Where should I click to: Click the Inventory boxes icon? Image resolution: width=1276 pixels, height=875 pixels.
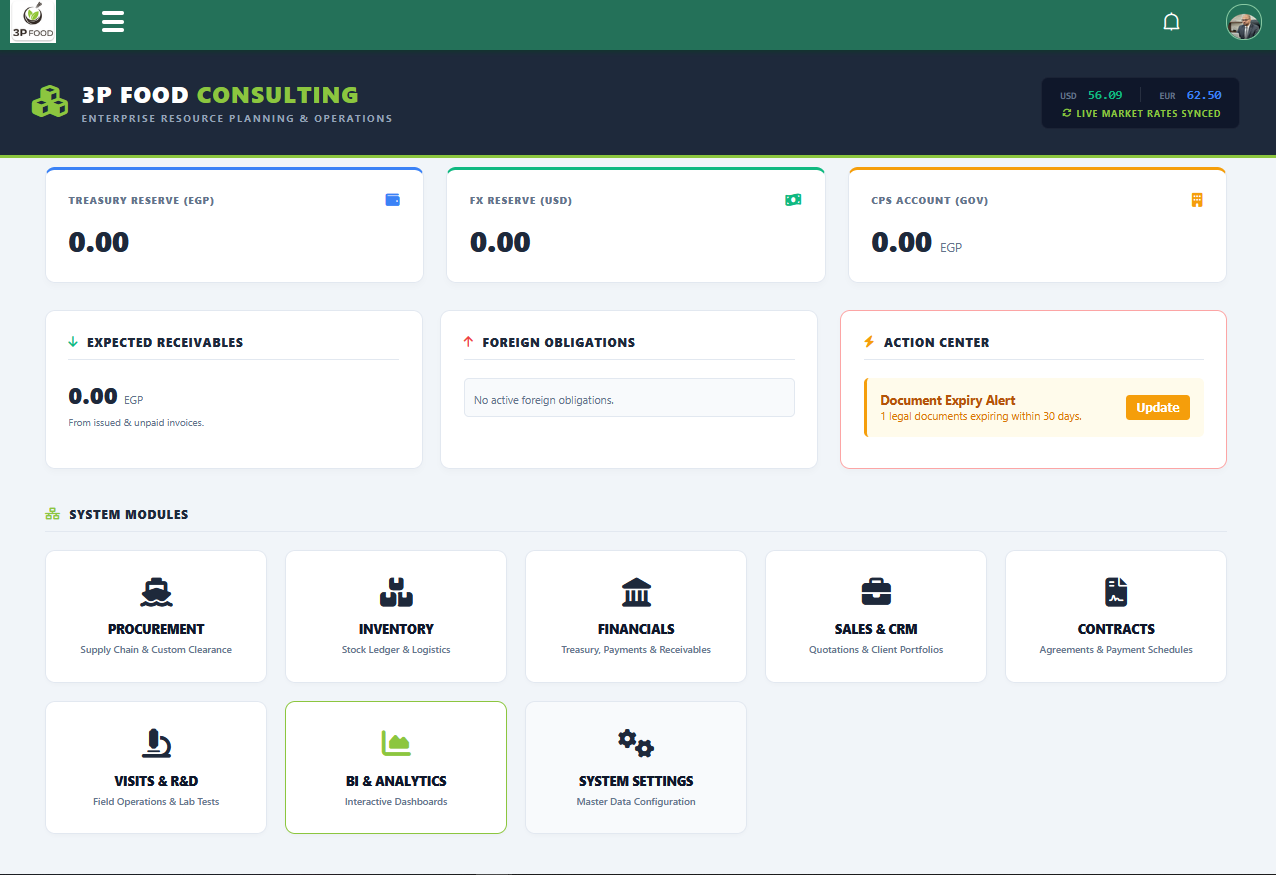coord(396,592)
